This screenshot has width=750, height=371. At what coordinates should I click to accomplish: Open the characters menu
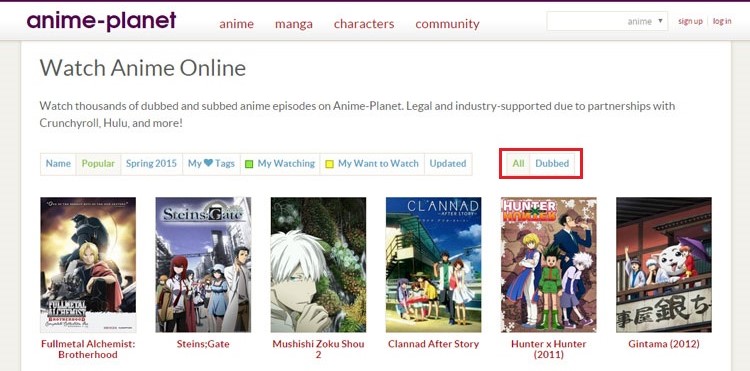coord(364,24)
